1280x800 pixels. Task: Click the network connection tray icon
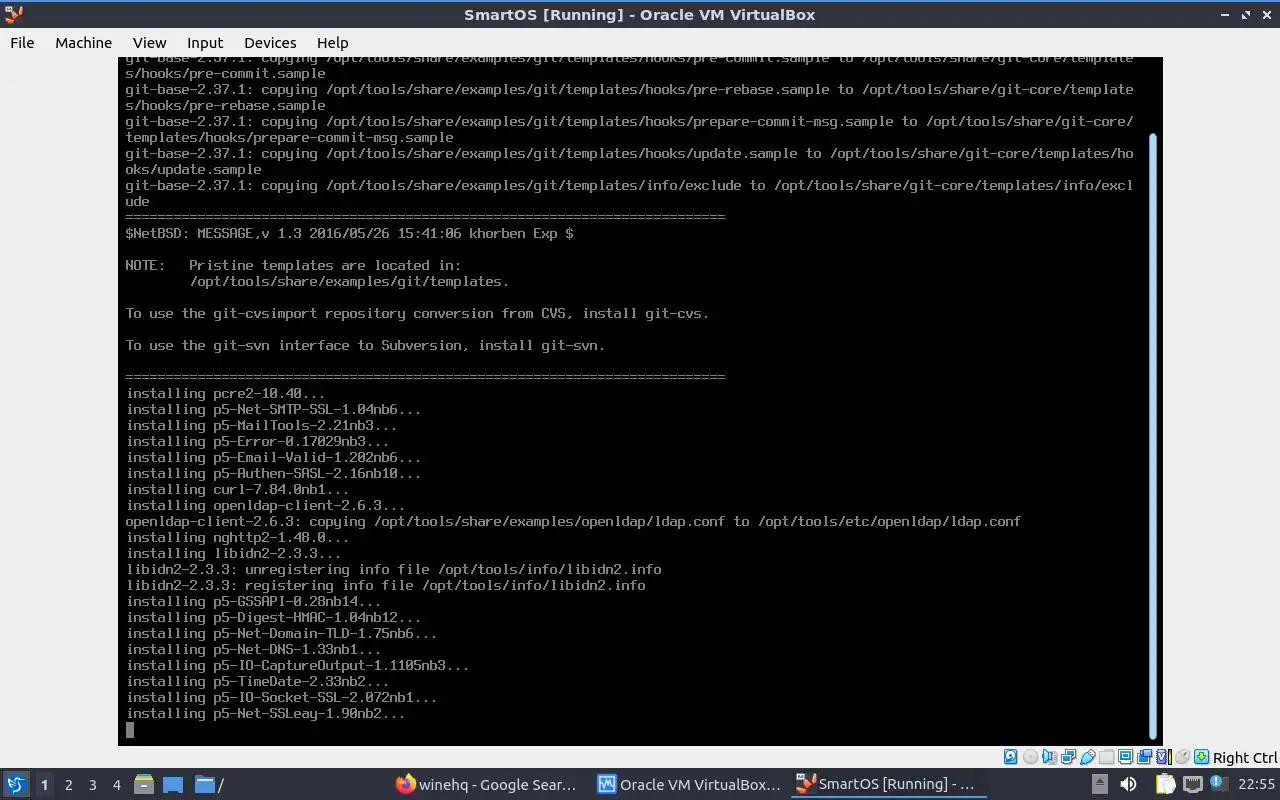(x=1193, y=784)
